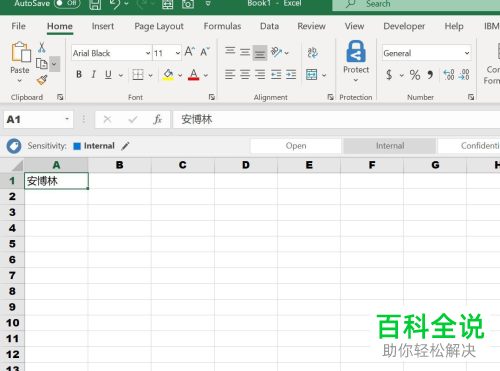
Task: Open the Borders dropdown arrow
Action: click(x=150, y=75)
